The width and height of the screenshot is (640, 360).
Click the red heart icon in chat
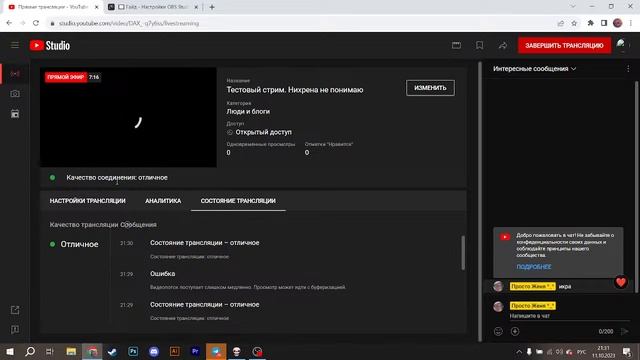(621, 282)
